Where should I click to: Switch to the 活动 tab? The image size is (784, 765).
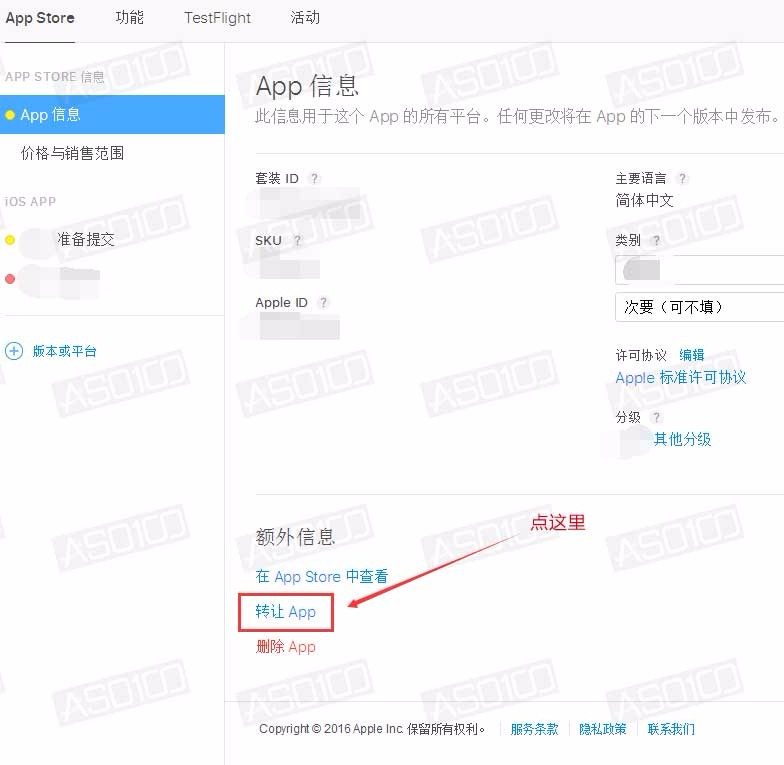point(305,18)
